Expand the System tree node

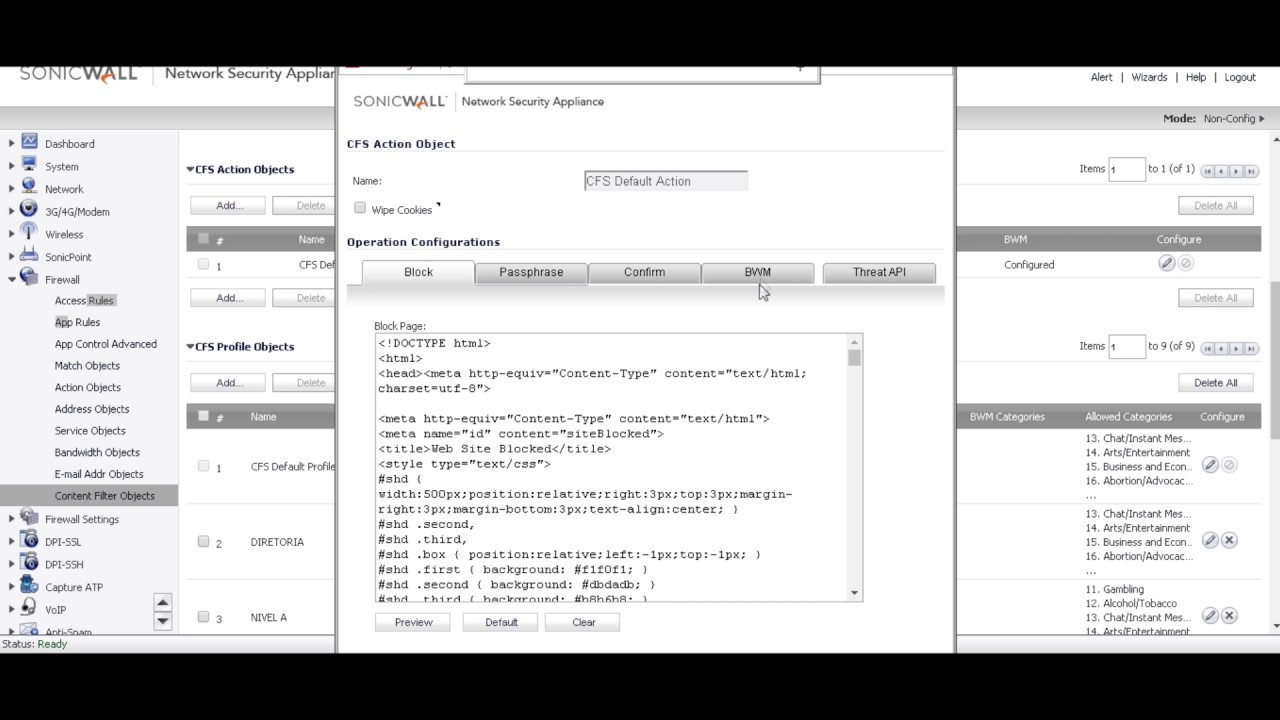[x=11, y=166]
